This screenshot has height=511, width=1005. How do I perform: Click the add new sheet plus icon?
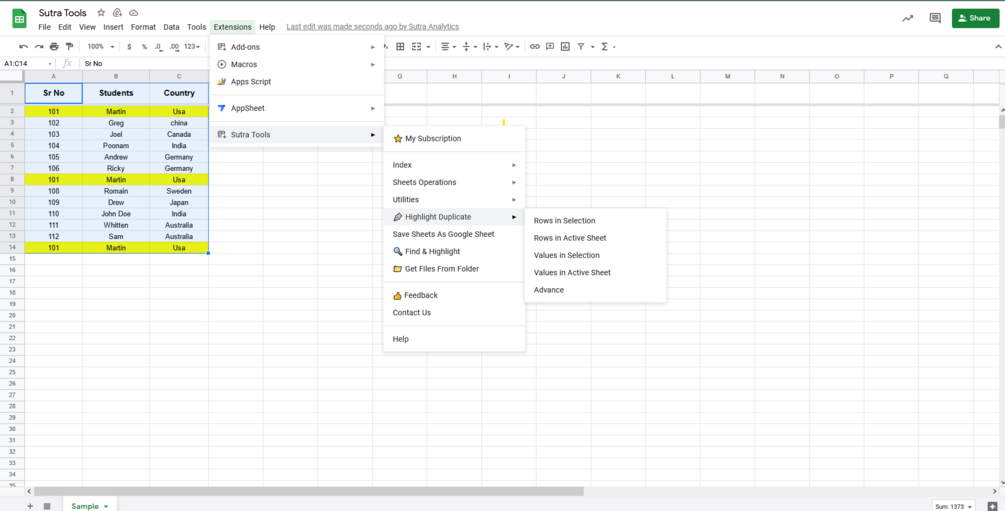30,506
